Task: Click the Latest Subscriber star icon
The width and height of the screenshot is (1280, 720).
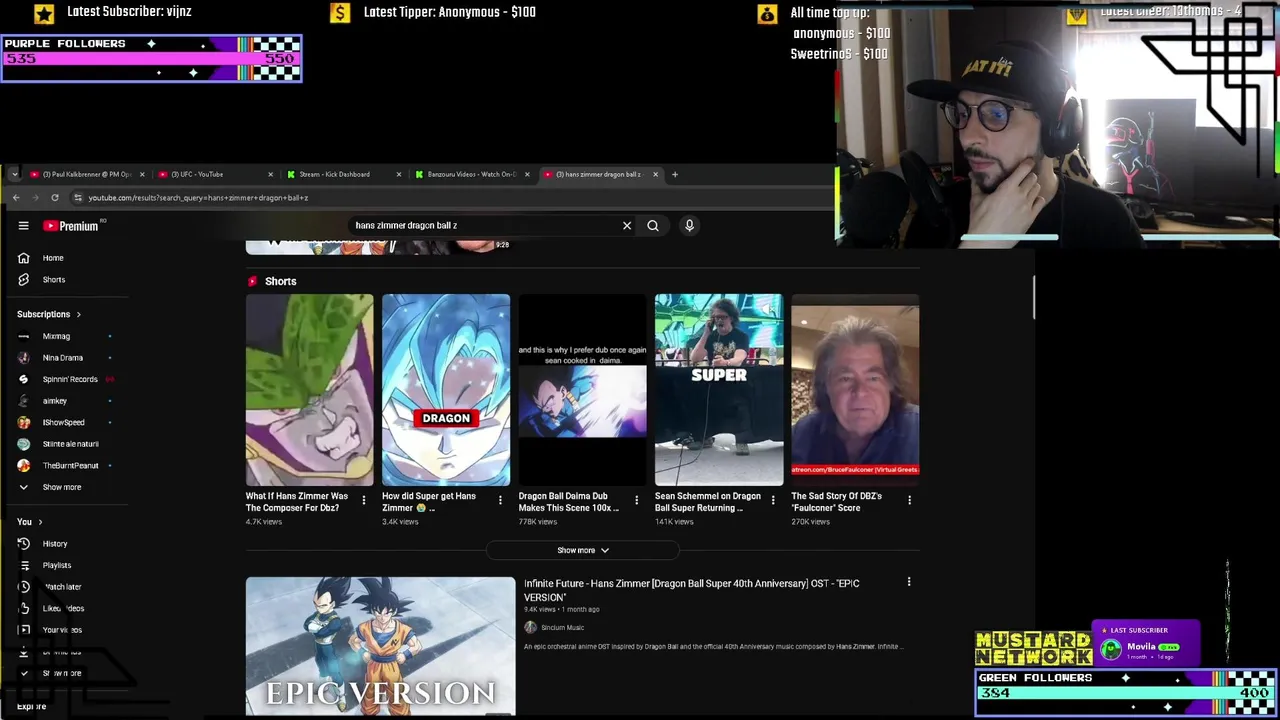Action: pos(43,13)
